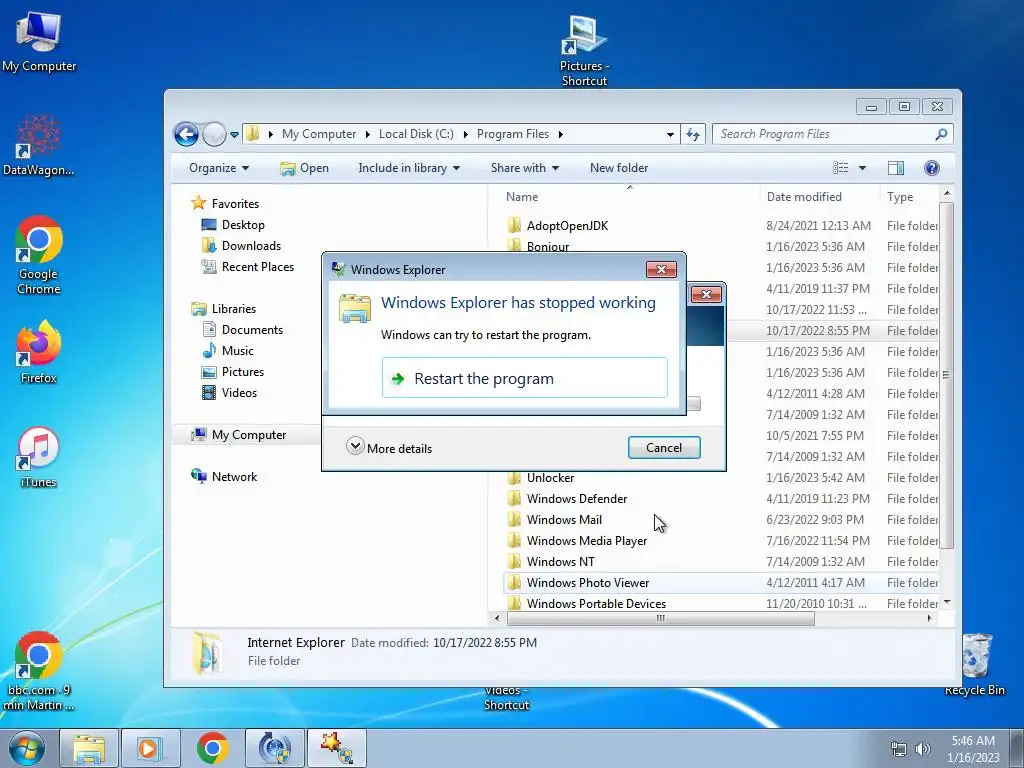Viewport: 1024px width, 768px height.
Task: Refresh the Program Files folder view
Action: 693,135
